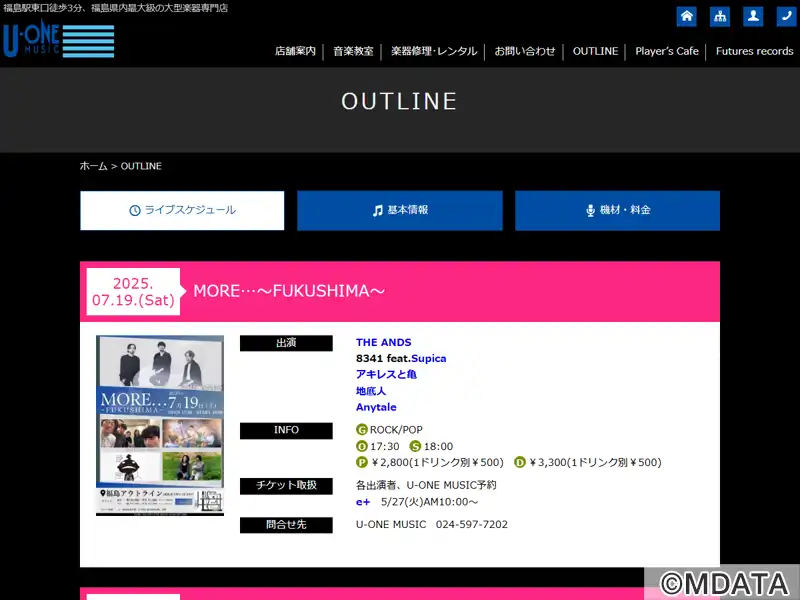Follow the e+ ticket link
800x600 pixels.
[363, 502]
